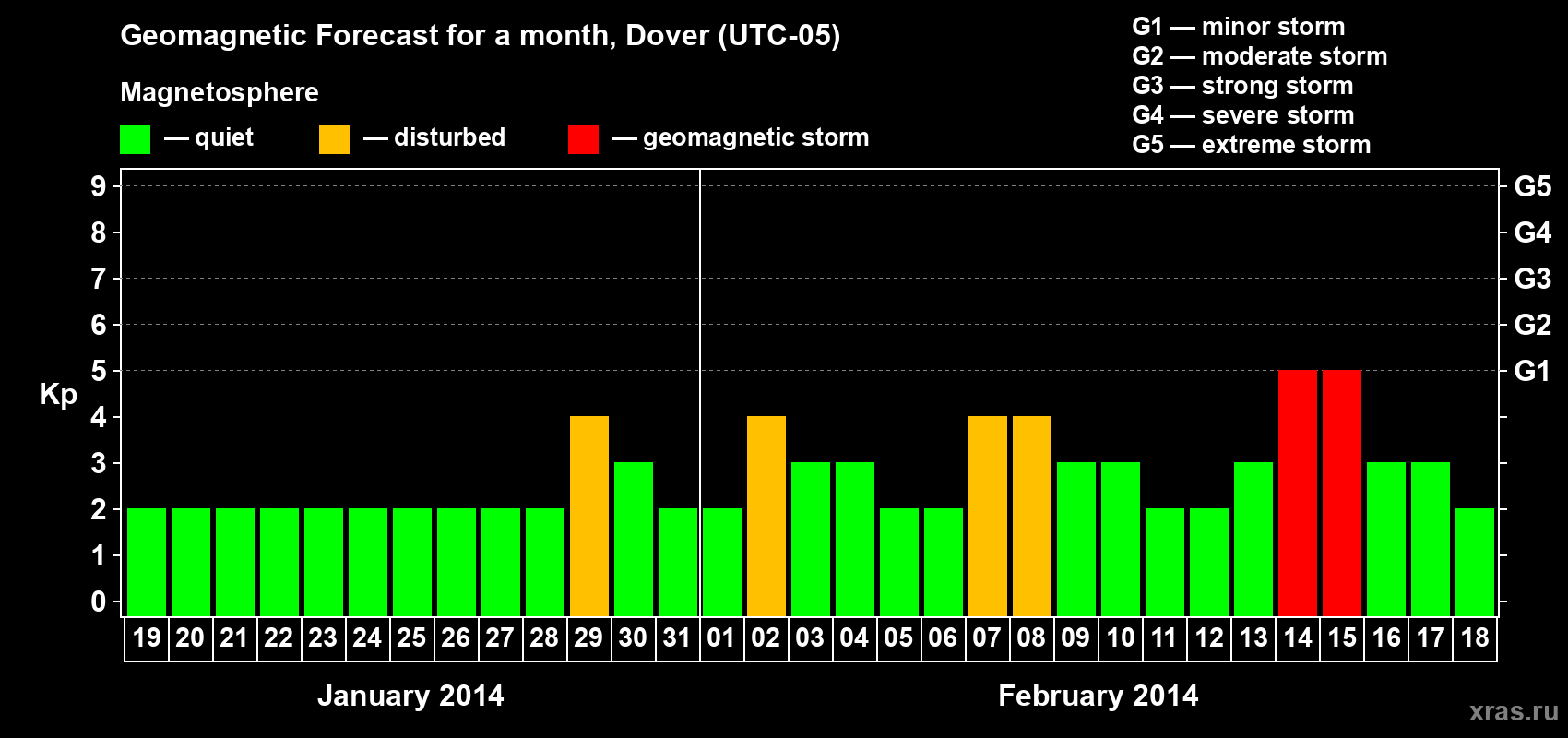This screenshot has height=738, width=1568.
Task: Click the G1 label on right axis
Action: pyautogui.click(x=1533, y=371)
